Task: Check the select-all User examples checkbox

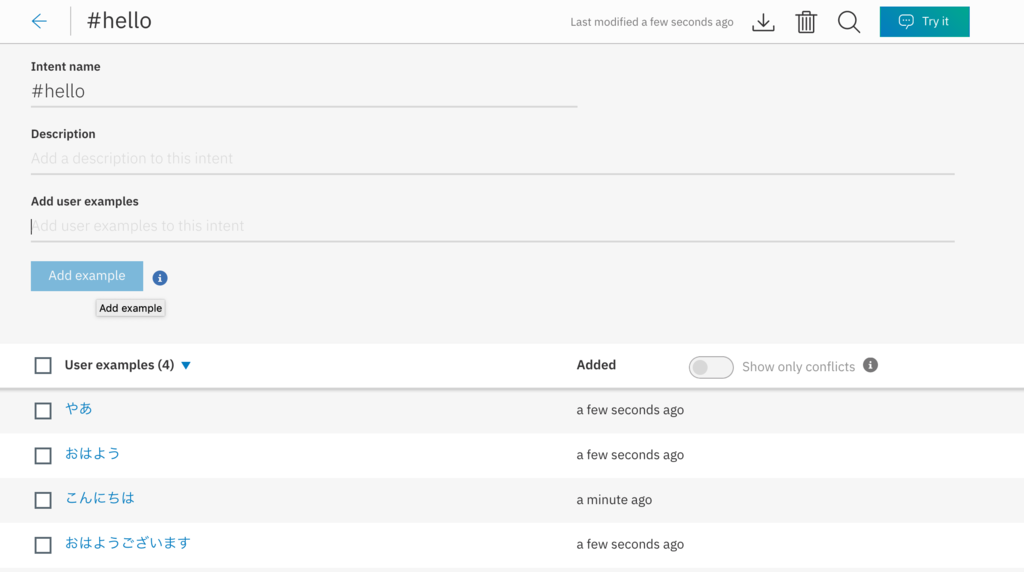Action: pyautogui.click(x=43, y=366)
